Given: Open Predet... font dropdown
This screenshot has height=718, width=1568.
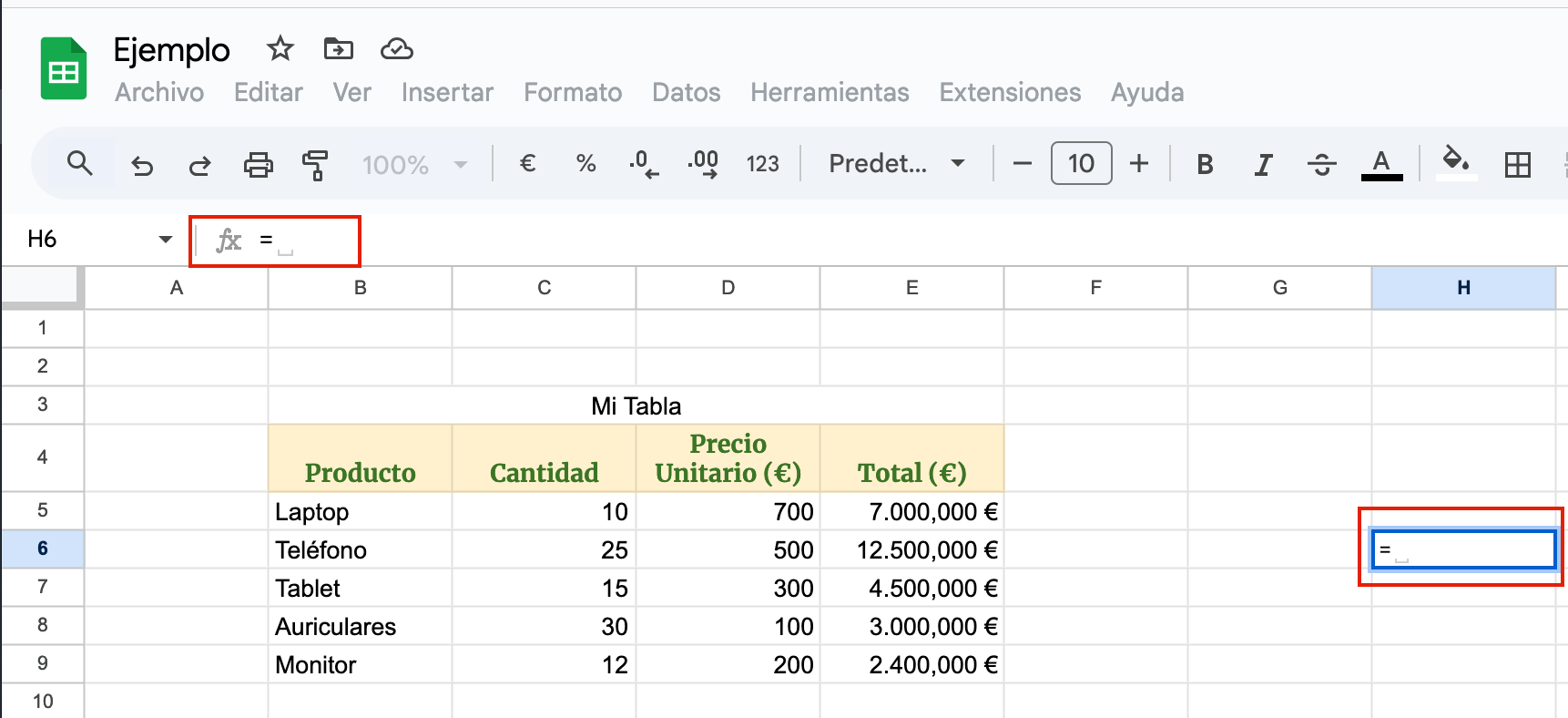Looking at the screenshot, I should tap(896, 164).
